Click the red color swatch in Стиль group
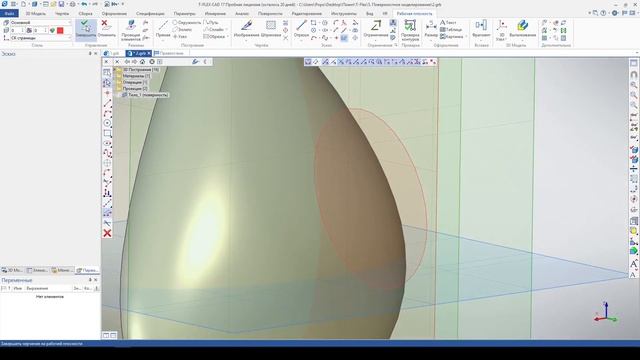The image size is (640, 360). (60, 30)
